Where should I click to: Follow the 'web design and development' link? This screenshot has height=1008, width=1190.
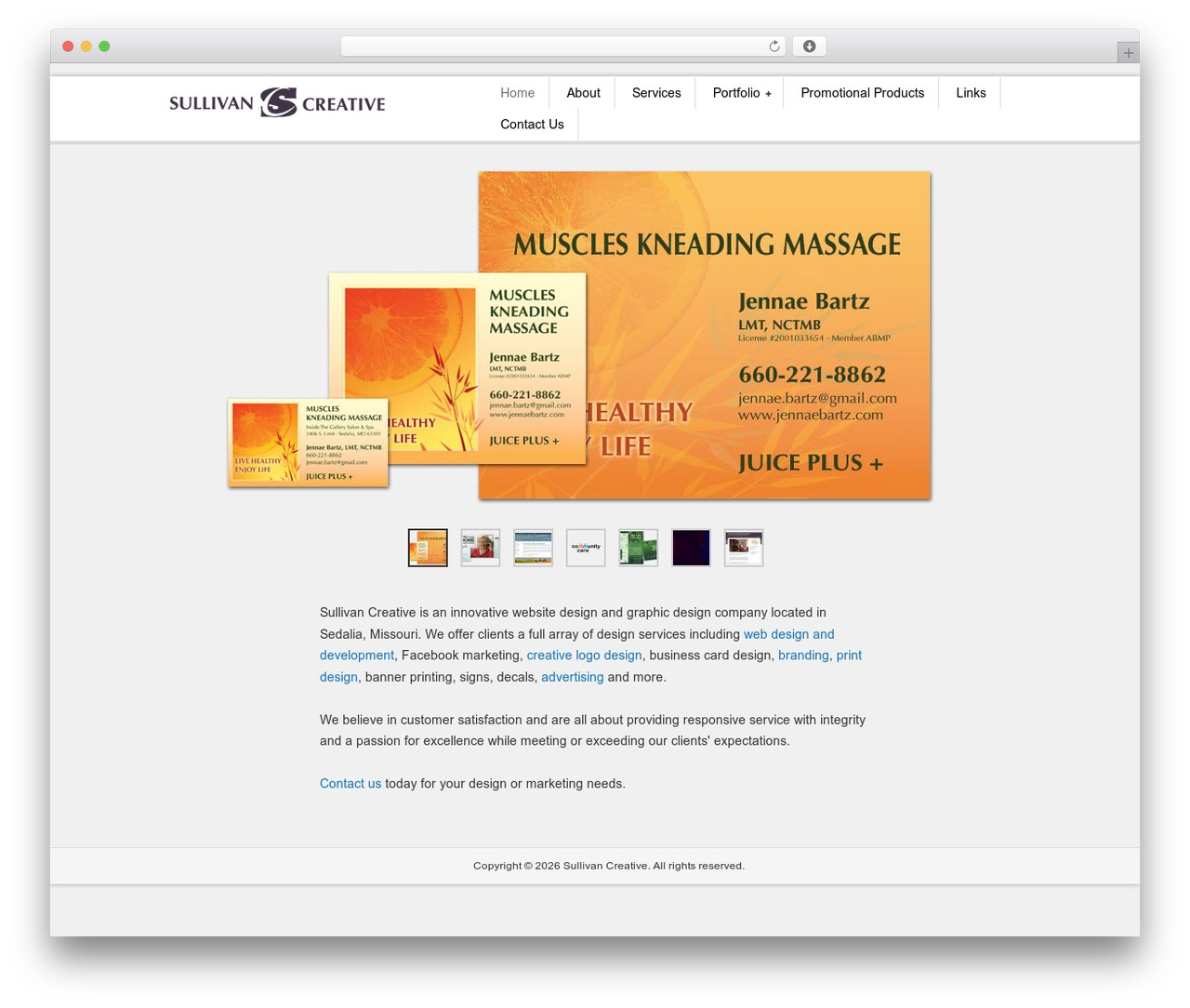click(788, 634)
